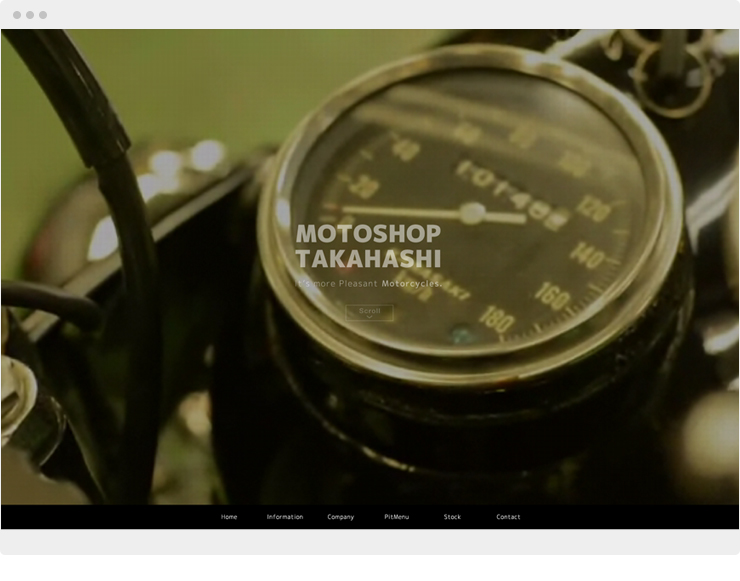The width and height of the screenshot is (740, 581).
Task: Click the first gray window dot
Action: [17, 15]
